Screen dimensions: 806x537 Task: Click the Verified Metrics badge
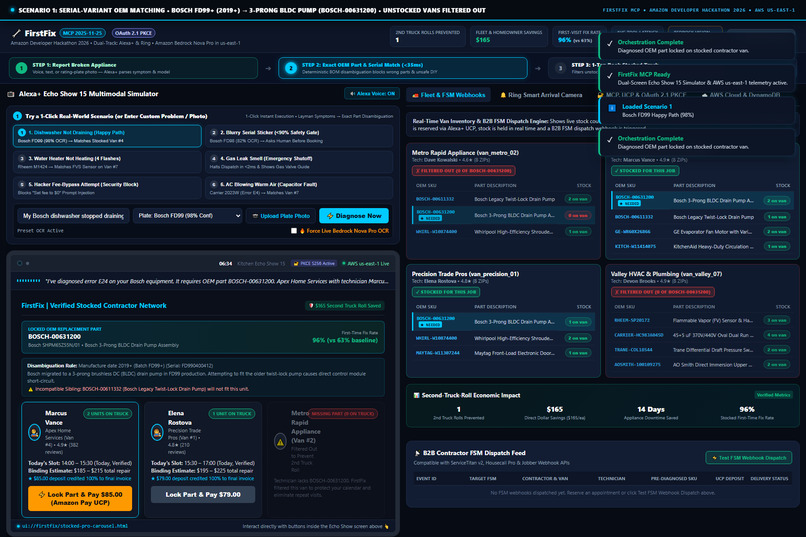(x=774, y=395)
